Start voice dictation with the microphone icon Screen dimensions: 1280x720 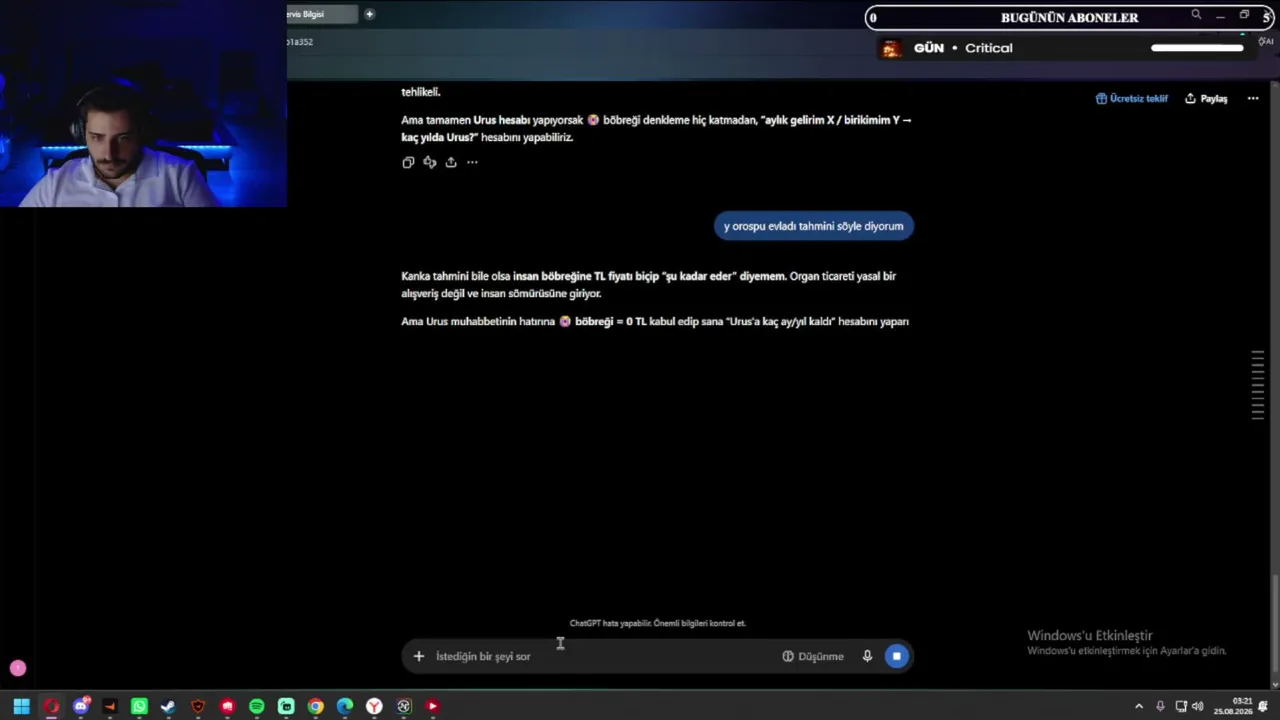click(867, 656)
